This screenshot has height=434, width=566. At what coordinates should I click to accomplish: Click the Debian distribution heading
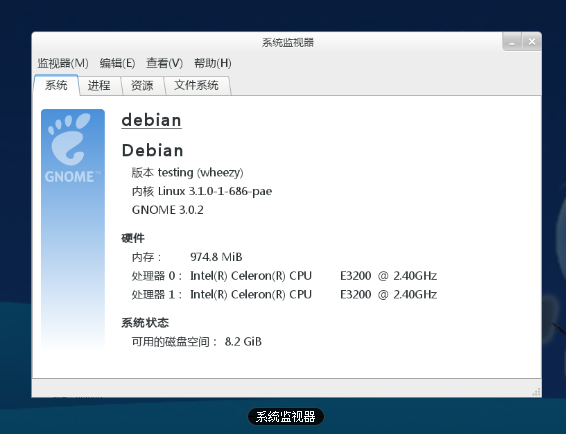pyautogui.click(x=152, y=150)
